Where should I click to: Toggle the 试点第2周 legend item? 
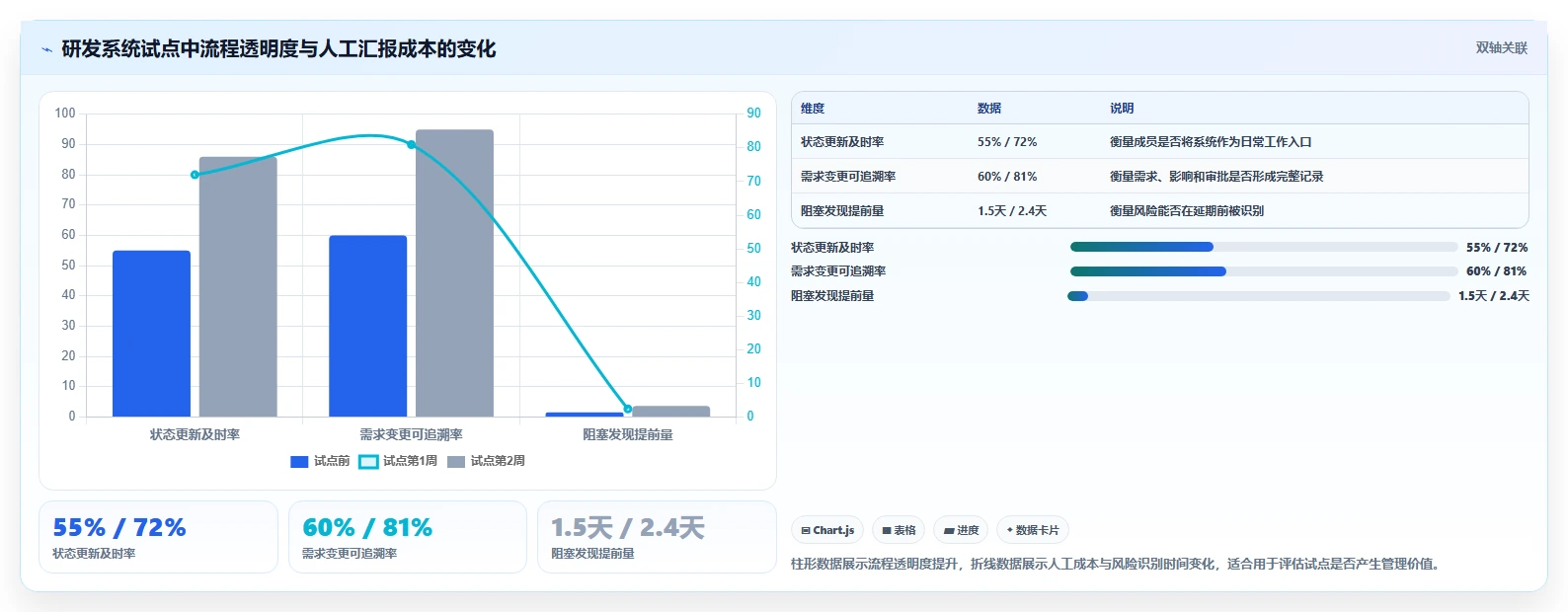click(x=486, y=461)
